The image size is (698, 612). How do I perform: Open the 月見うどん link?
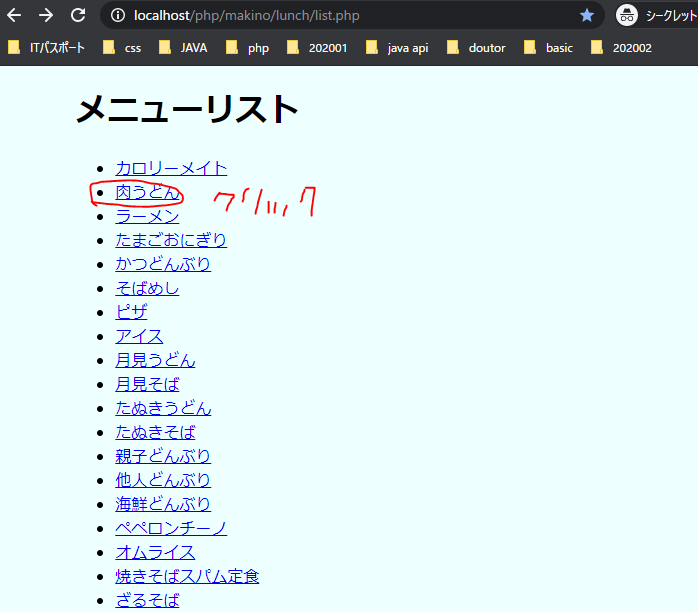point(155,361)
